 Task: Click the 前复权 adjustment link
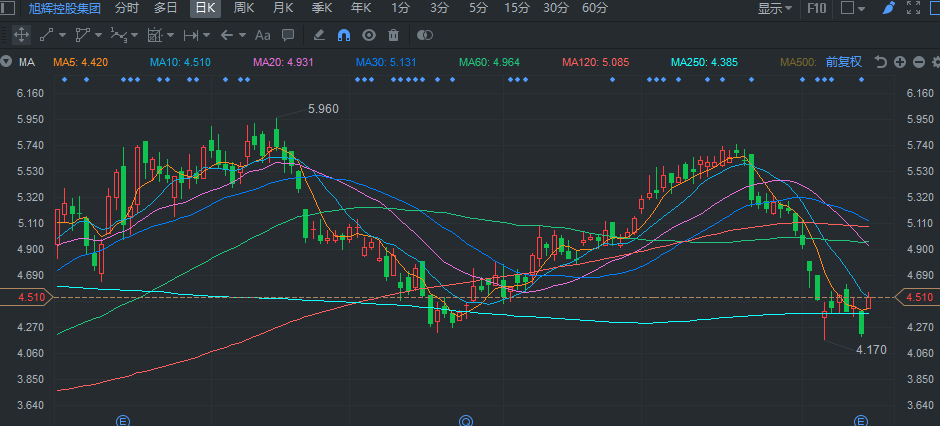coord(843,62)
